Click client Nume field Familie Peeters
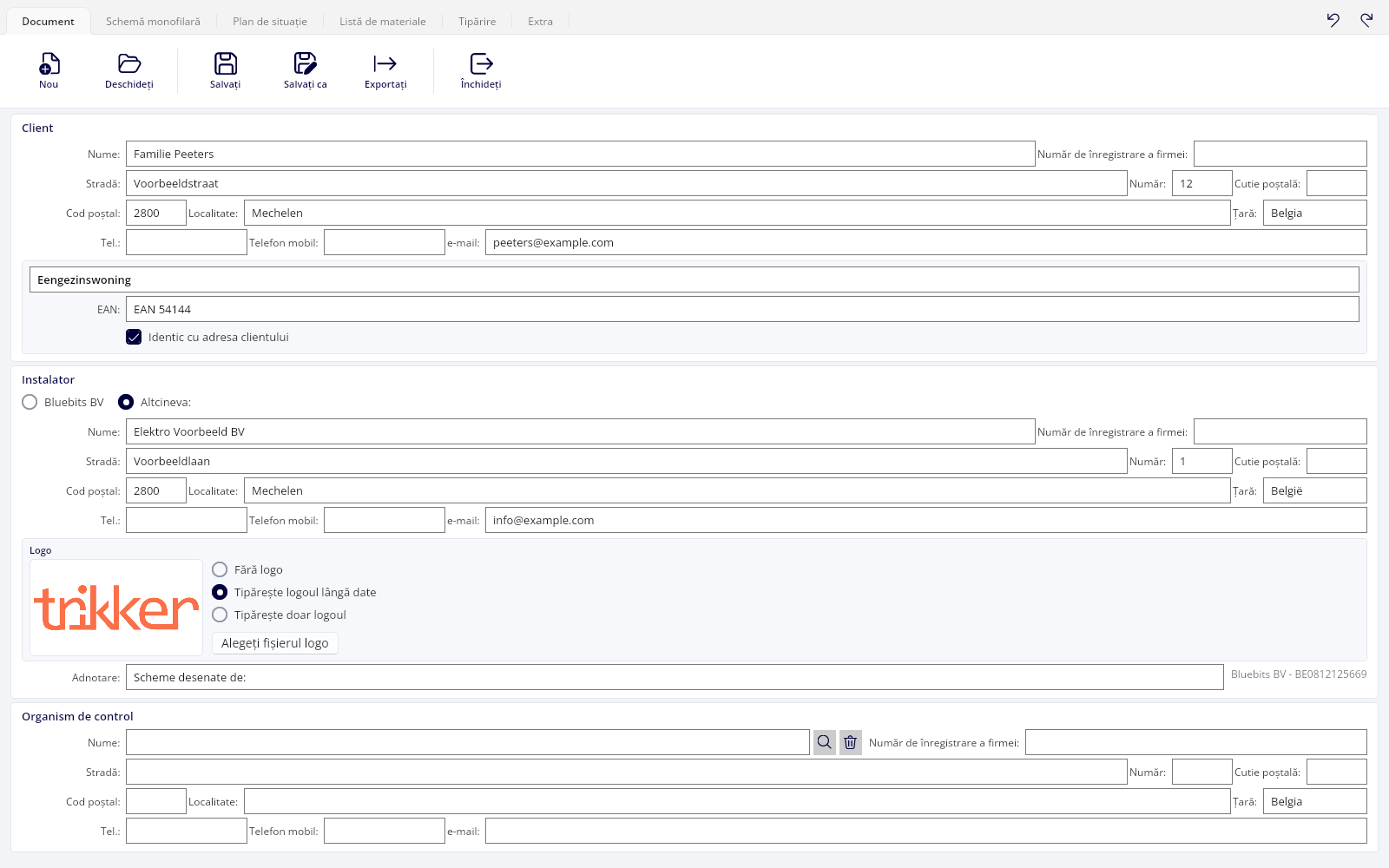This screenshot has height=868, width=1389. point(581,154)
